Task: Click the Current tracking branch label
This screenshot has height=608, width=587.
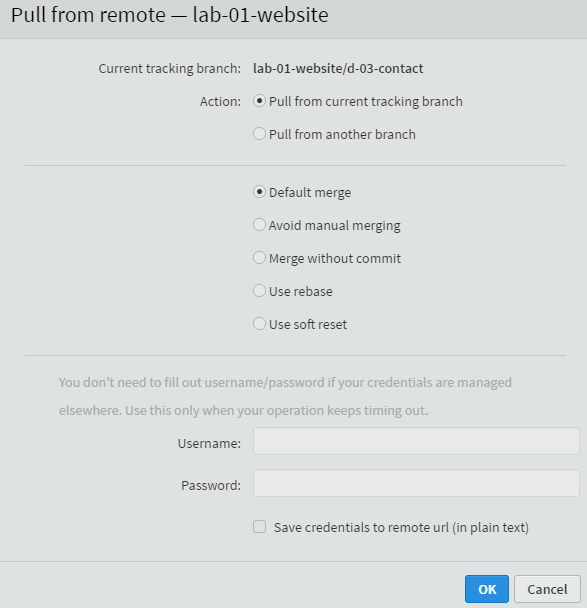Action: click(169, 69)
